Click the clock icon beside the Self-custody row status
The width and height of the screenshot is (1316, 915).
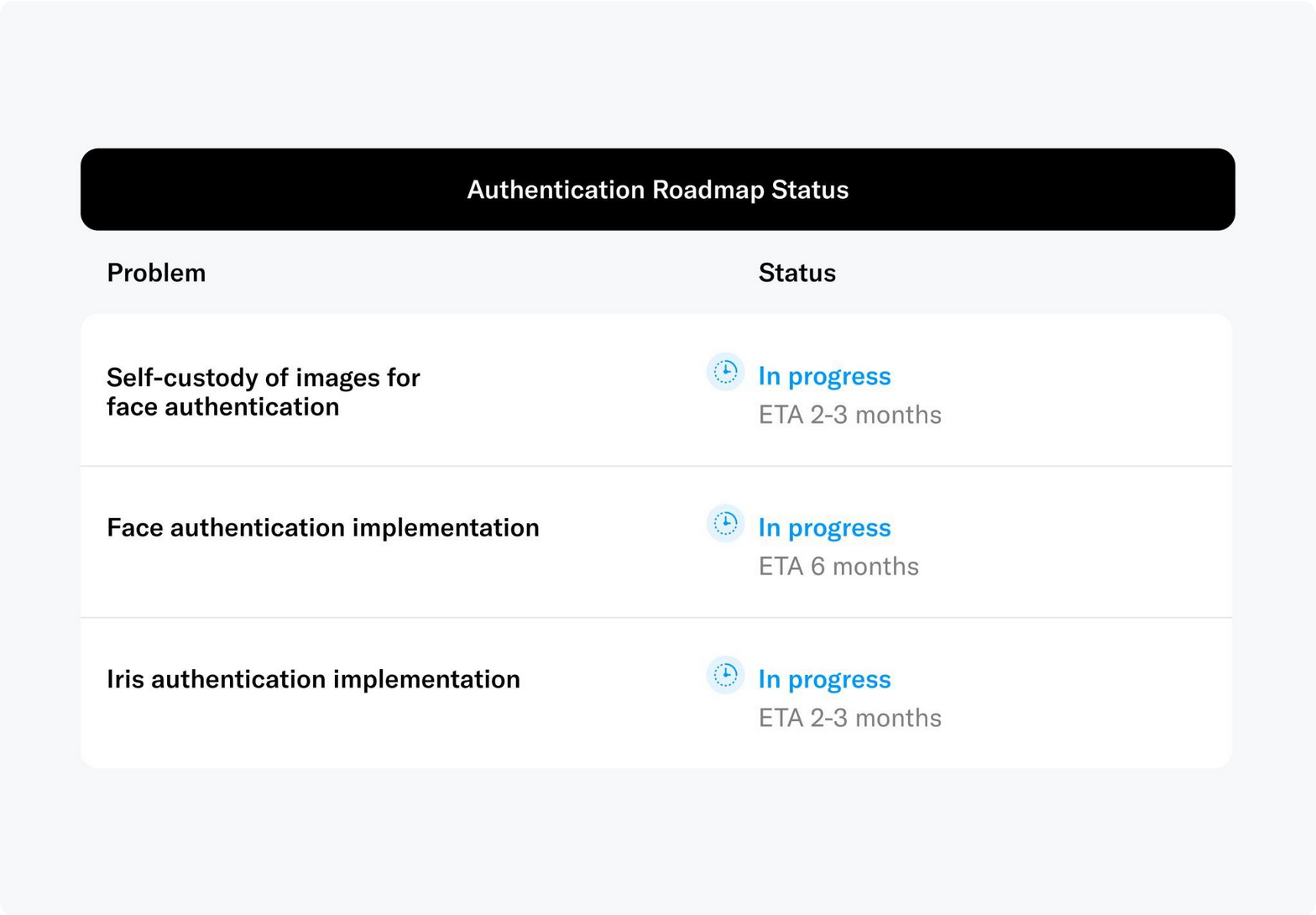click(x=725, y=372)
